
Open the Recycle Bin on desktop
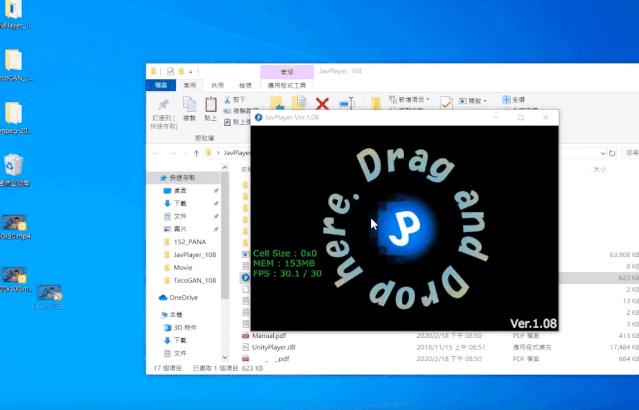[14, 165]
